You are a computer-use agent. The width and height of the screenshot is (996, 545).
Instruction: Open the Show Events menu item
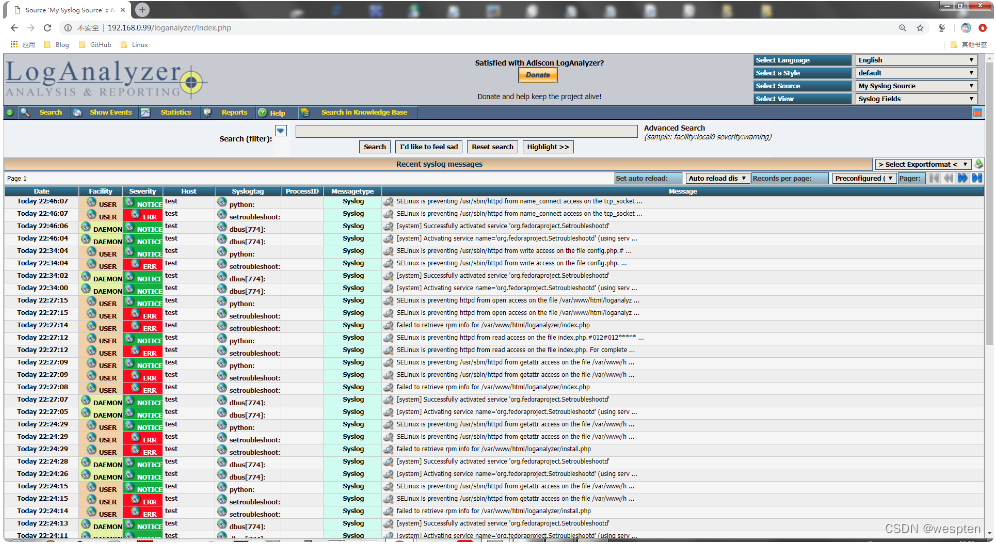pos(111,112)
